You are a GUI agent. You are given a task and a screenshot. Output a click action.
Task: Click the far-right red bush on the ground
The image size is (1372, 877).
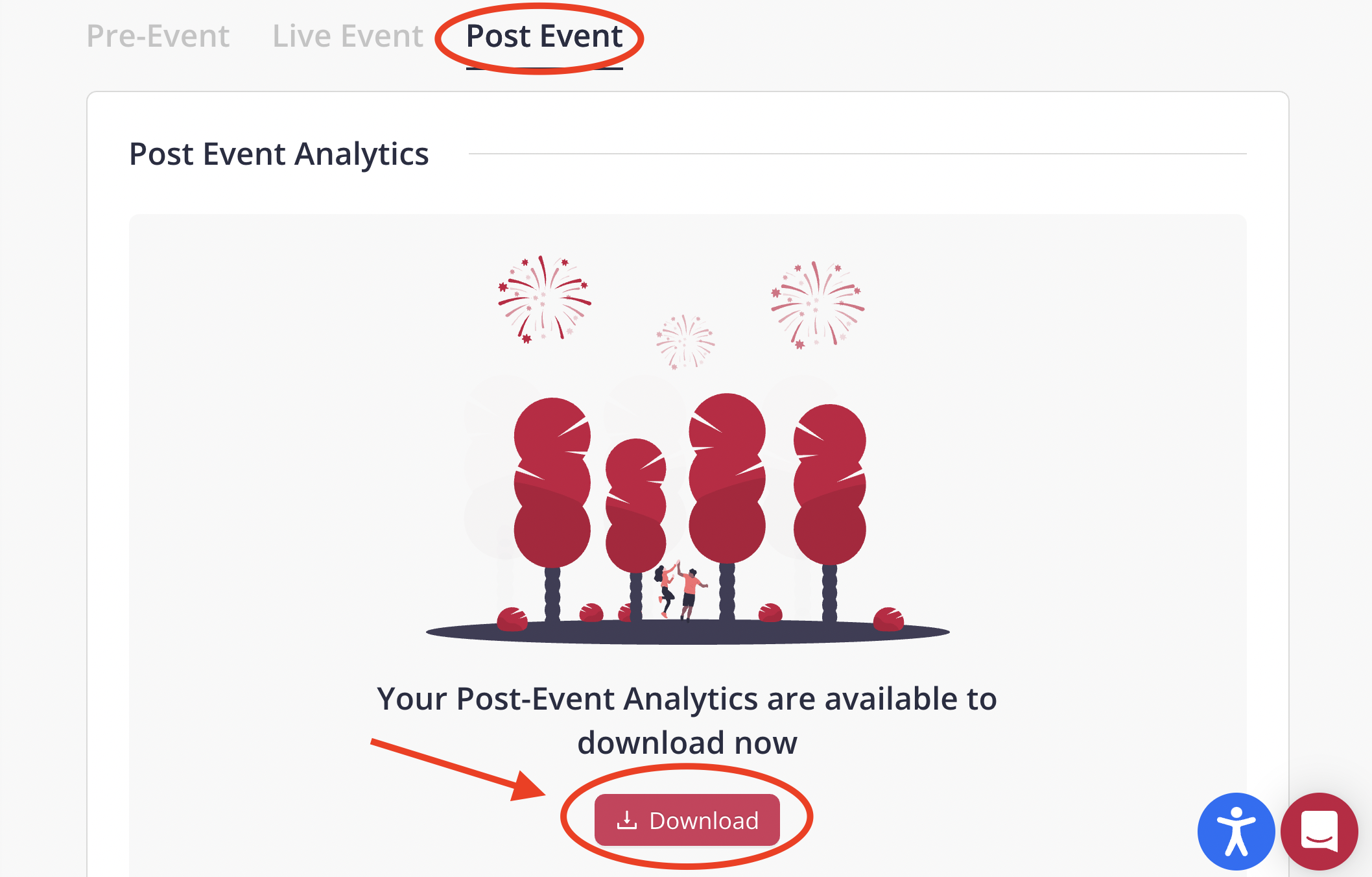click(x=888, y=619)
